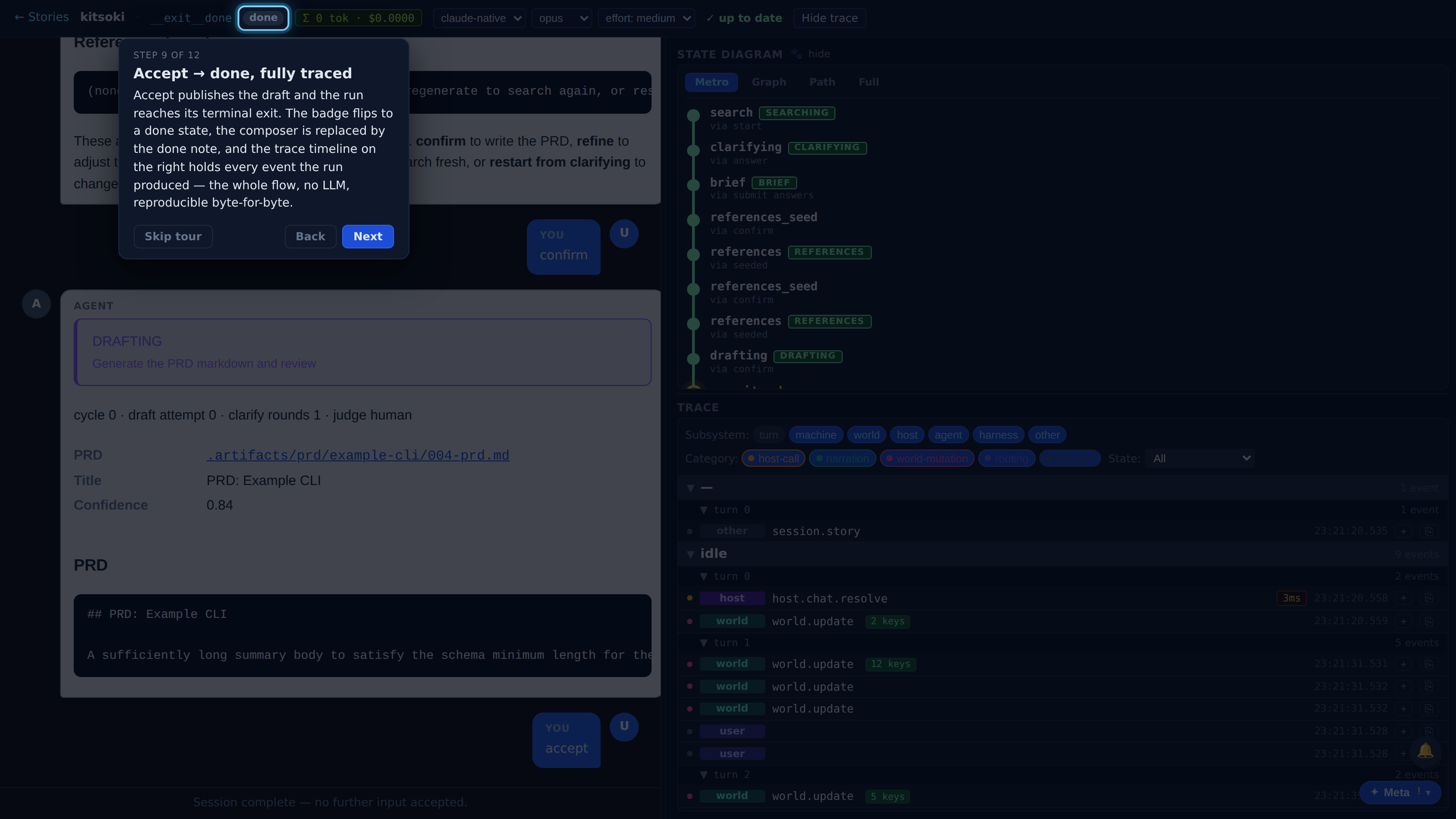The width and height of the screenshot is (1456, 819).
Task: Click the agent avatar A icon
Action: 36,304
